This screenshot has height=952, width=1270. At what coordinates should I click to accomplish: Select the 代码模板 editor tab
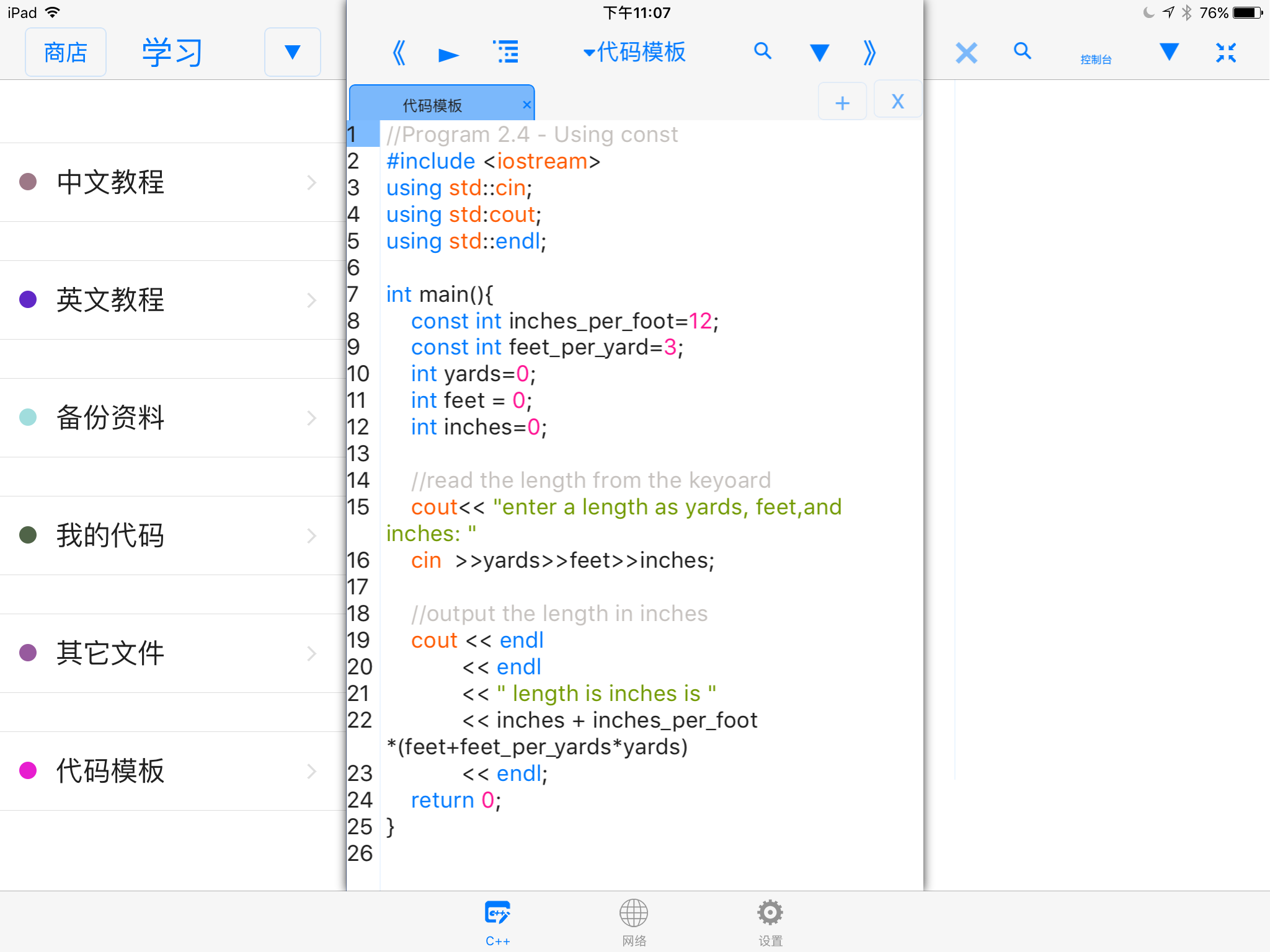[442, 103]
